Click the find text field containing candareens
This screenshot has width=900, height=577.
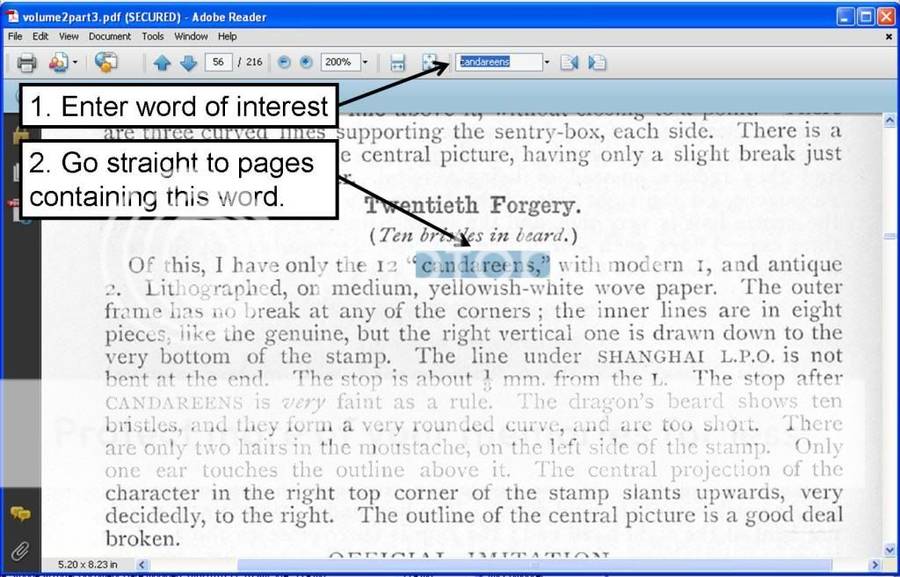(x=497, y=62)
